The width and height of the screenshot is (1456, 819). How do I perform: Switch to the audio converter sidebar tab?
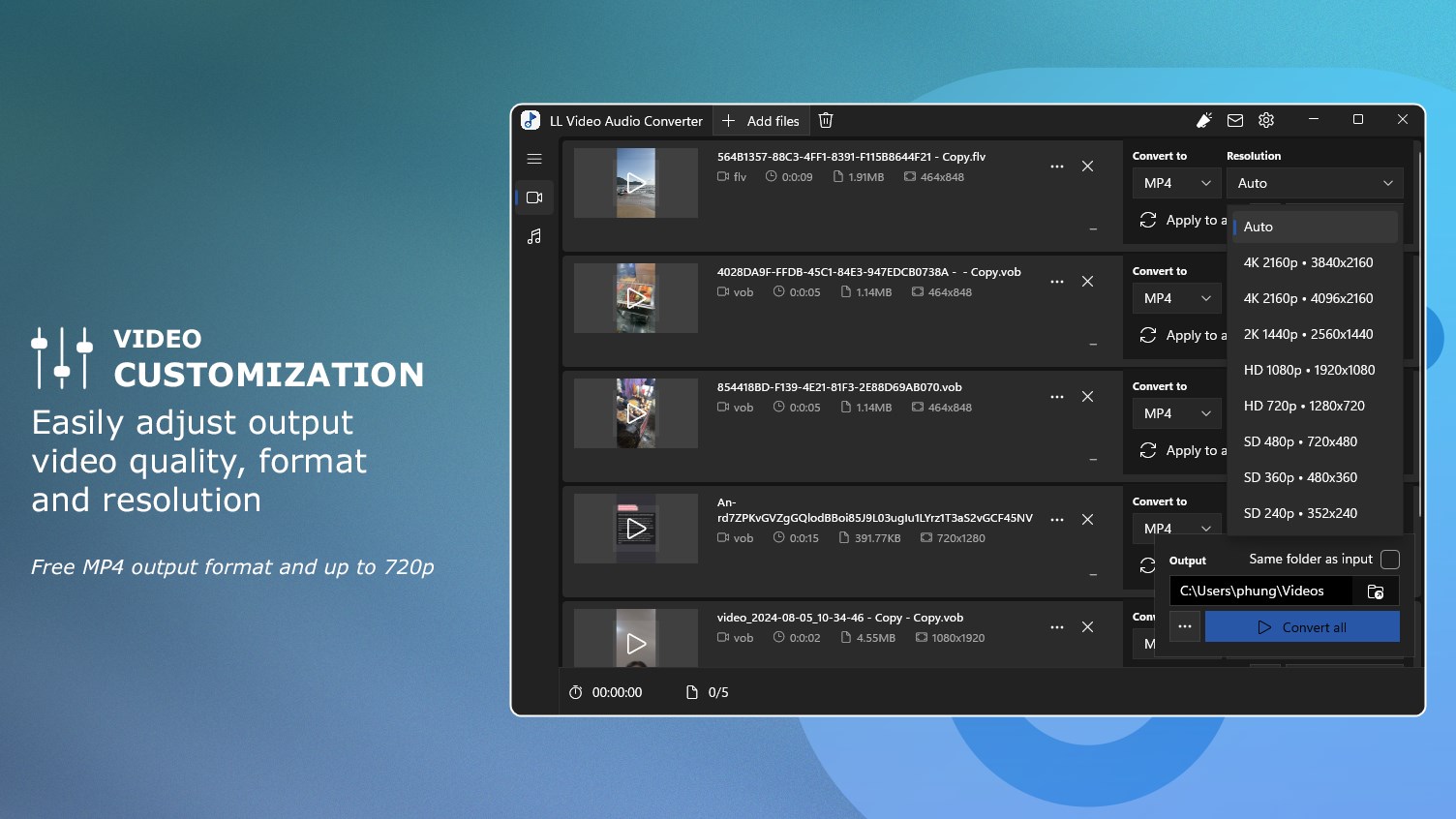click(x=534, y=236)
